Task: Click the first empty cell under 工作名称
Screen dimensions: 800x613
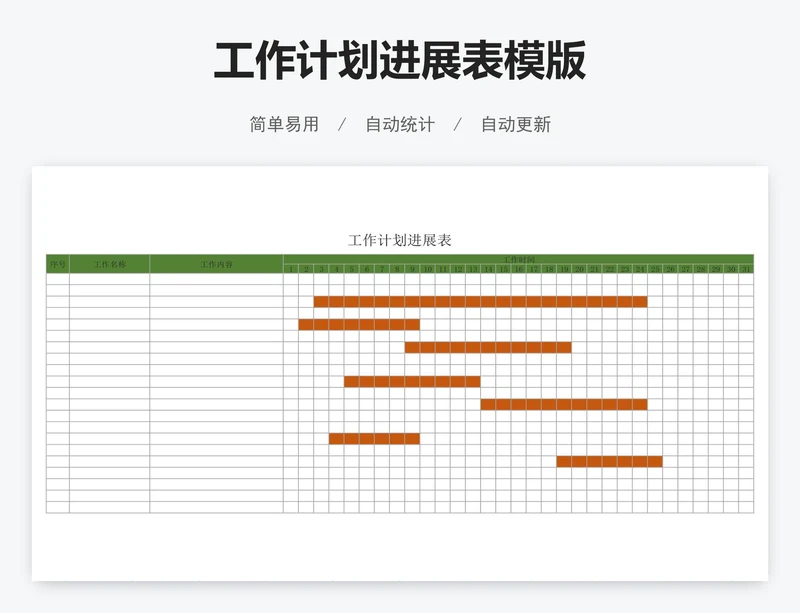Action: [x=109, y=279]
